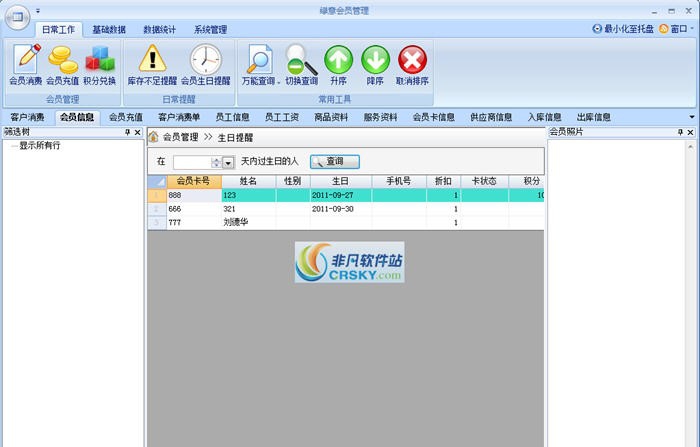Click home icon in breadcrumb bar
The height and width of the screenshot is (447, 700).
(x=154, y=136)
